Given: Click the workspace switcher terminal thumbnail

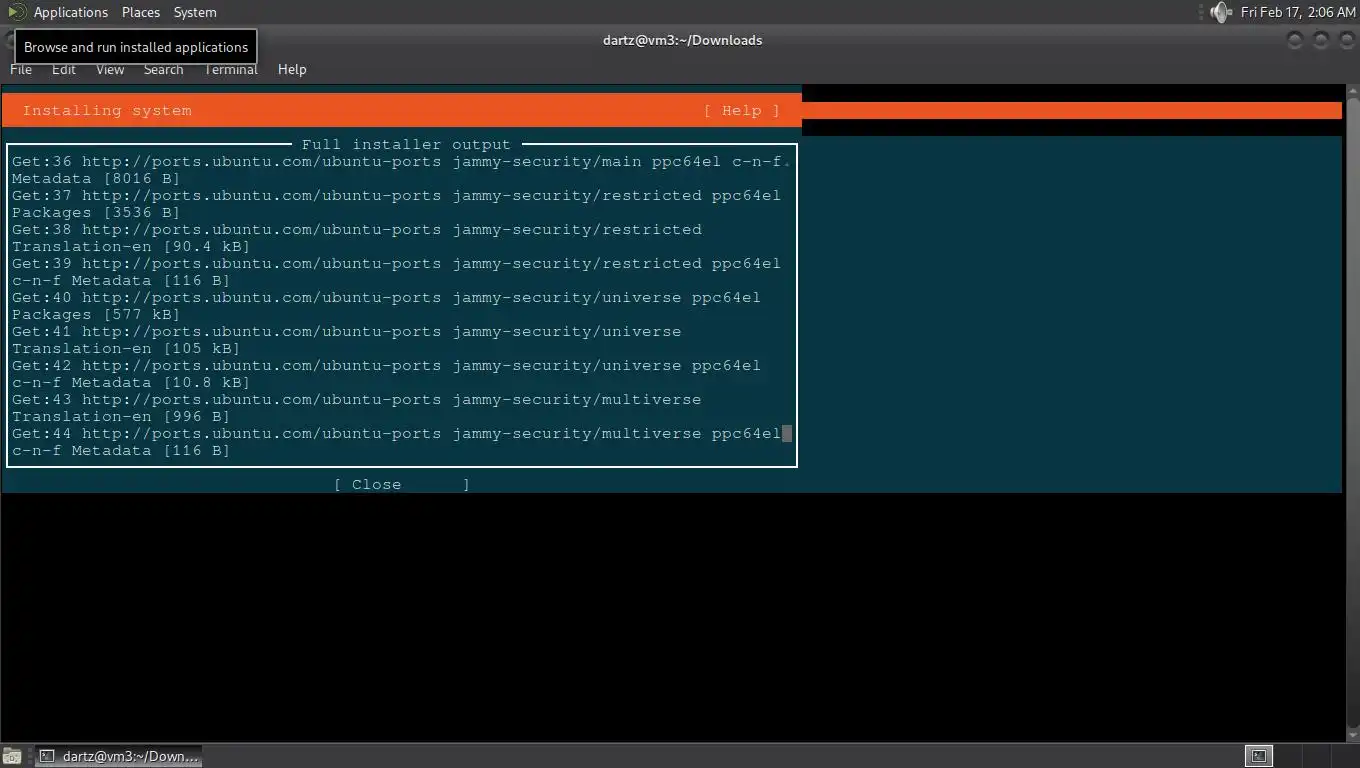Looking at the screenshot, I should [1259, 756].
